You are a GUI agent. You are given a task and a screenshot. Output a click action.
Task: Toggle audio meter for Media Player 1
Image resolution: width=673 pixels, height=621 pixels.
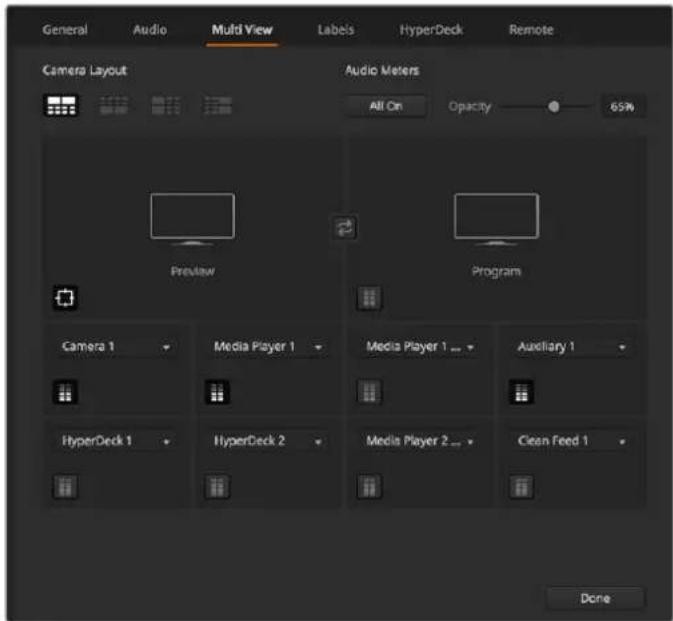coord(217,392)
